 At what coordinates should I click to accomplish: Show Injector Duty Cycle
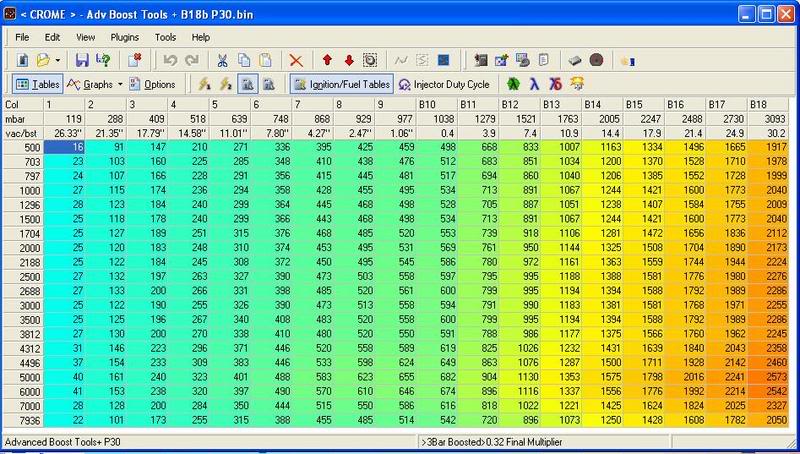[x=444, y=84]
